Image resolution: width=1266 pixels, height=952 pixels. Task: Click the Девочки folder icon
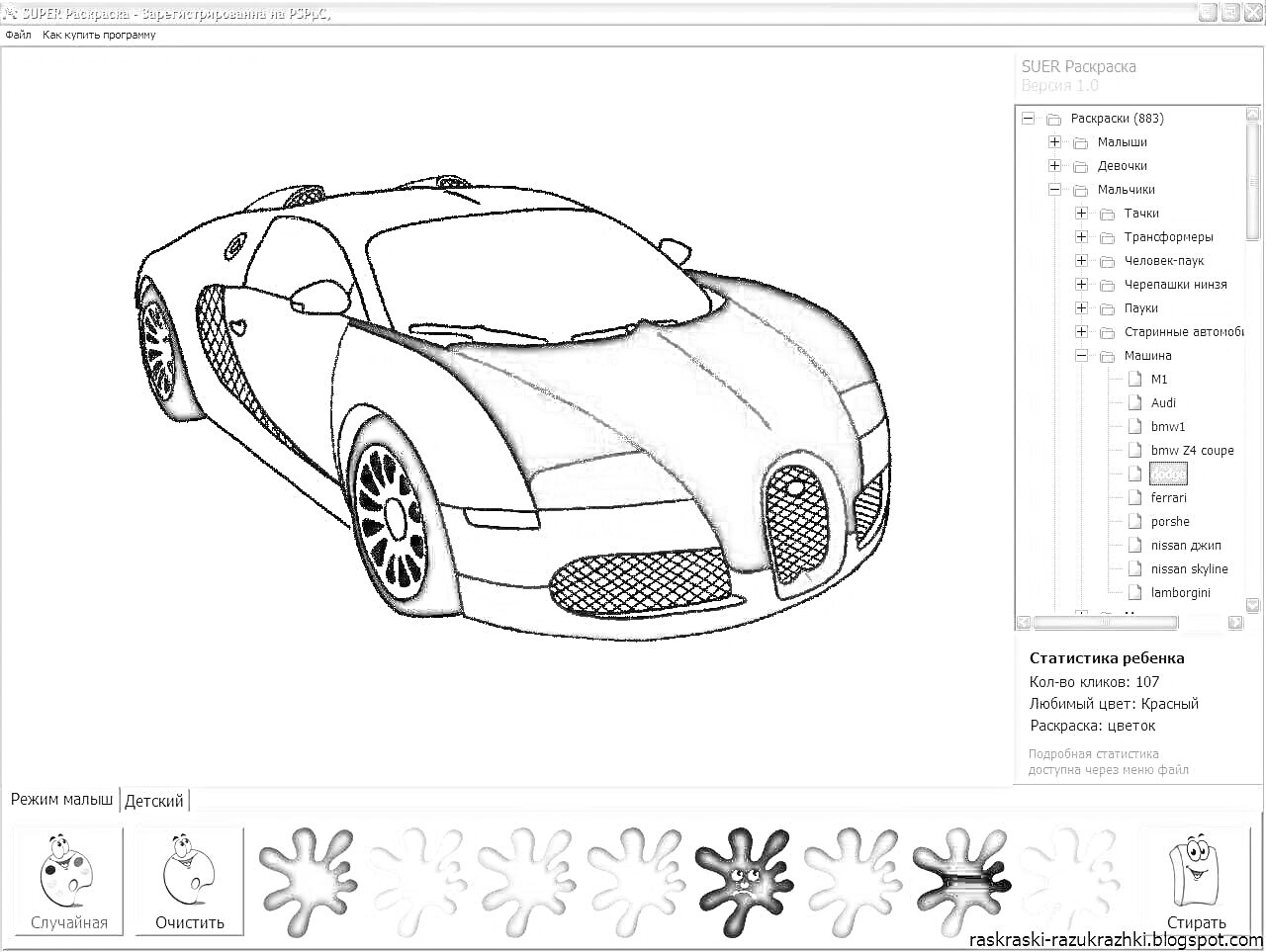click(x=1080, y=166)
